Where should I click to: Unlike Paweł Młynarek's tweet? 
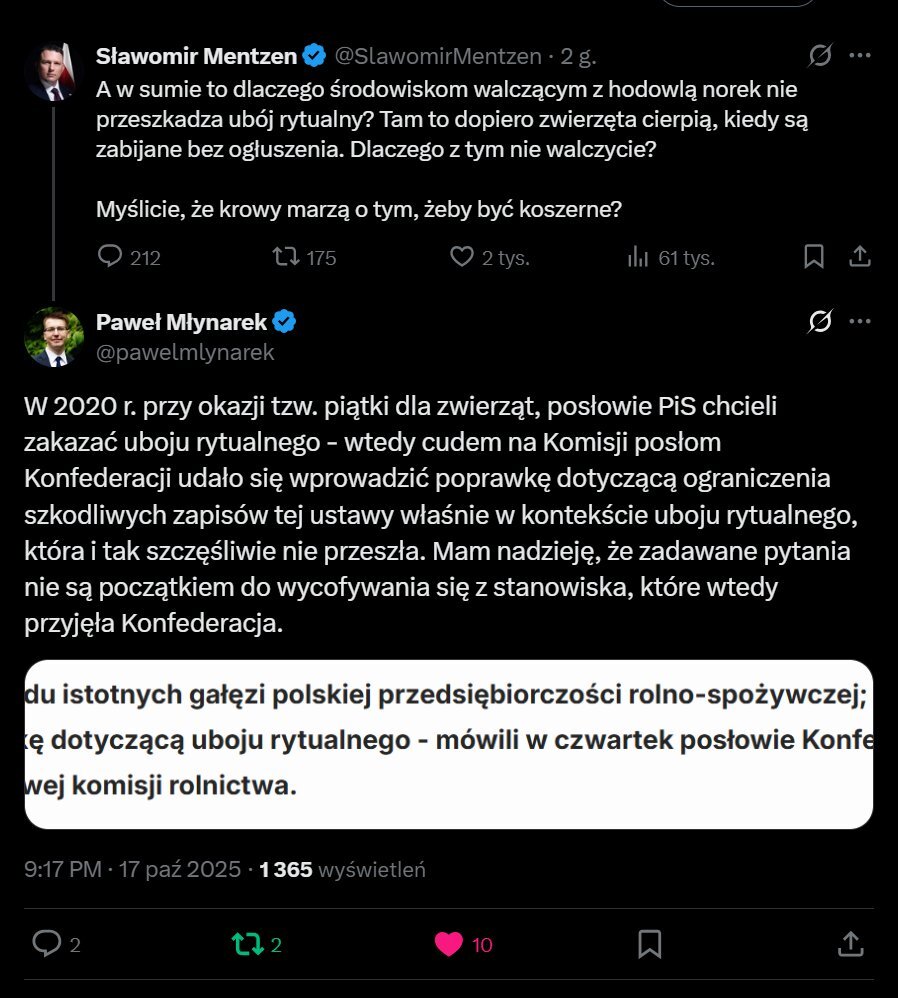click(449, 943)
